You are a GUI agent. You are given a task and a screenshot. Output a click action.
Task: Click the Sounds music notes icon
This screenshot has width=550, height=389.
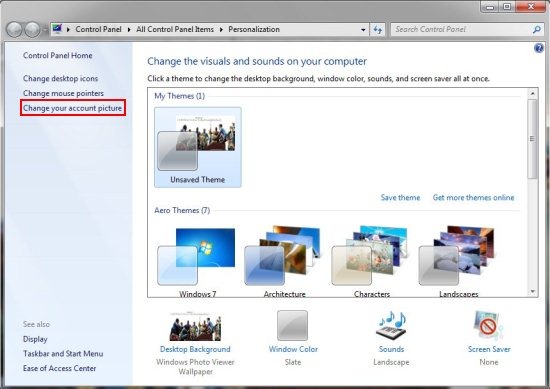click(391, 325)
